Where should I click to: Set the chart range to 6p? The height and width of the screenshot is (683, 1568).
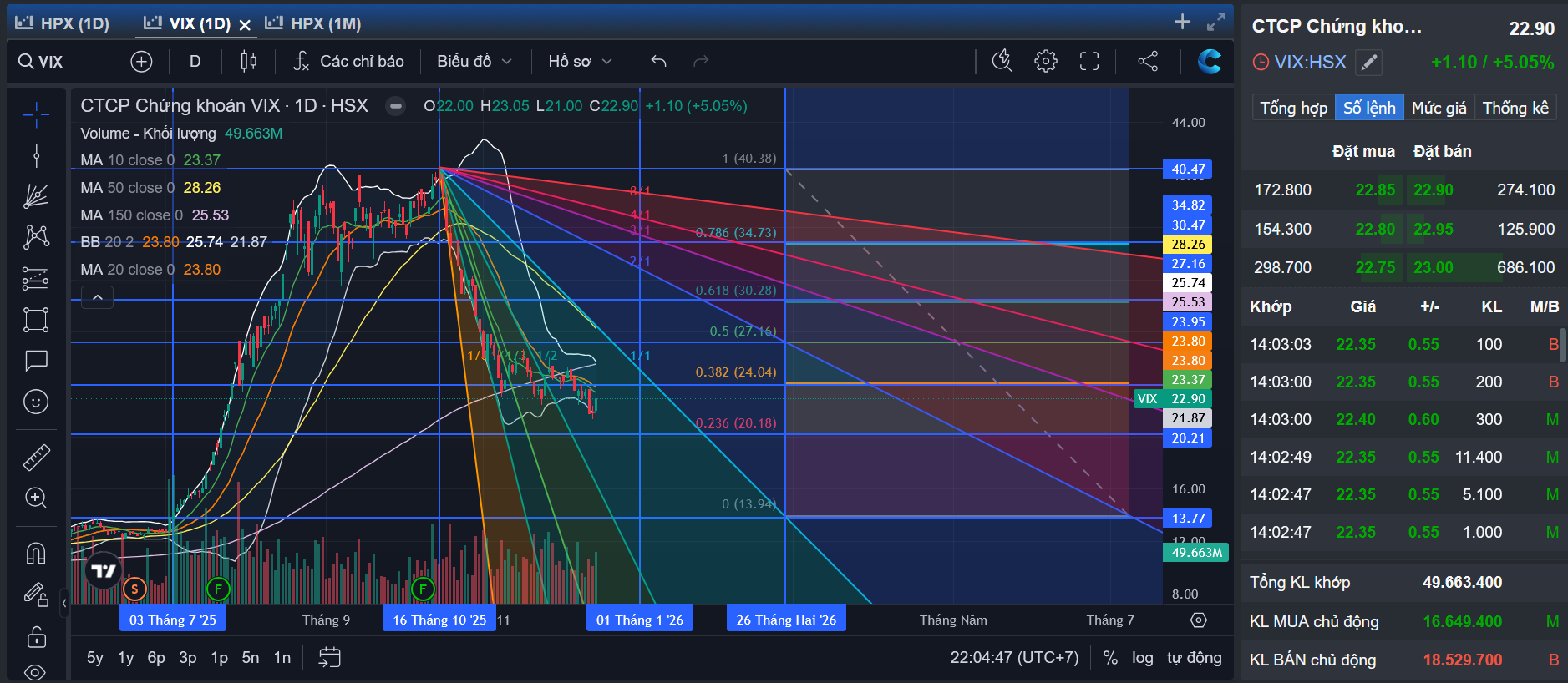pos(156,658)
